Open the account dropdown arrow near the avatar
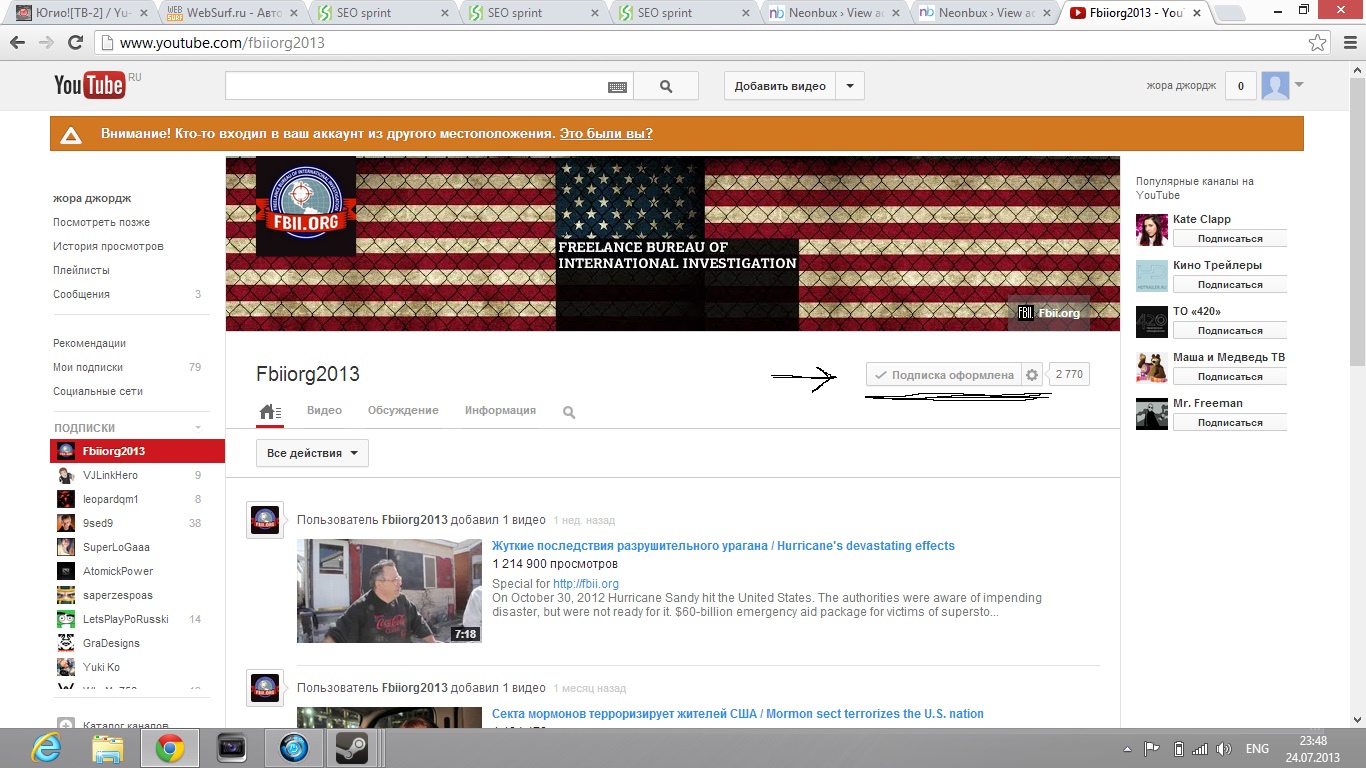Screen dimensions: 1366x768 tap(1299, 85)
